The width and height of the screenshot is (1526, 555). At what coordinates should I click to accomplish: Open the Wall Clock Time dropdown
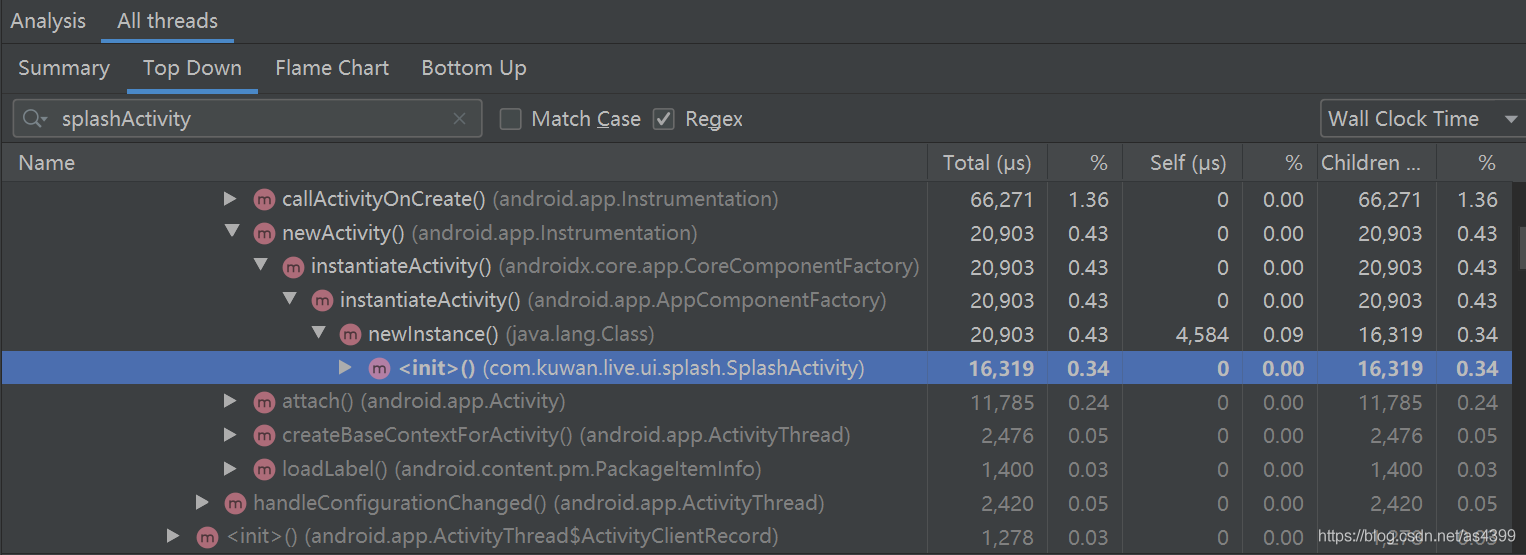(1422, 119)
